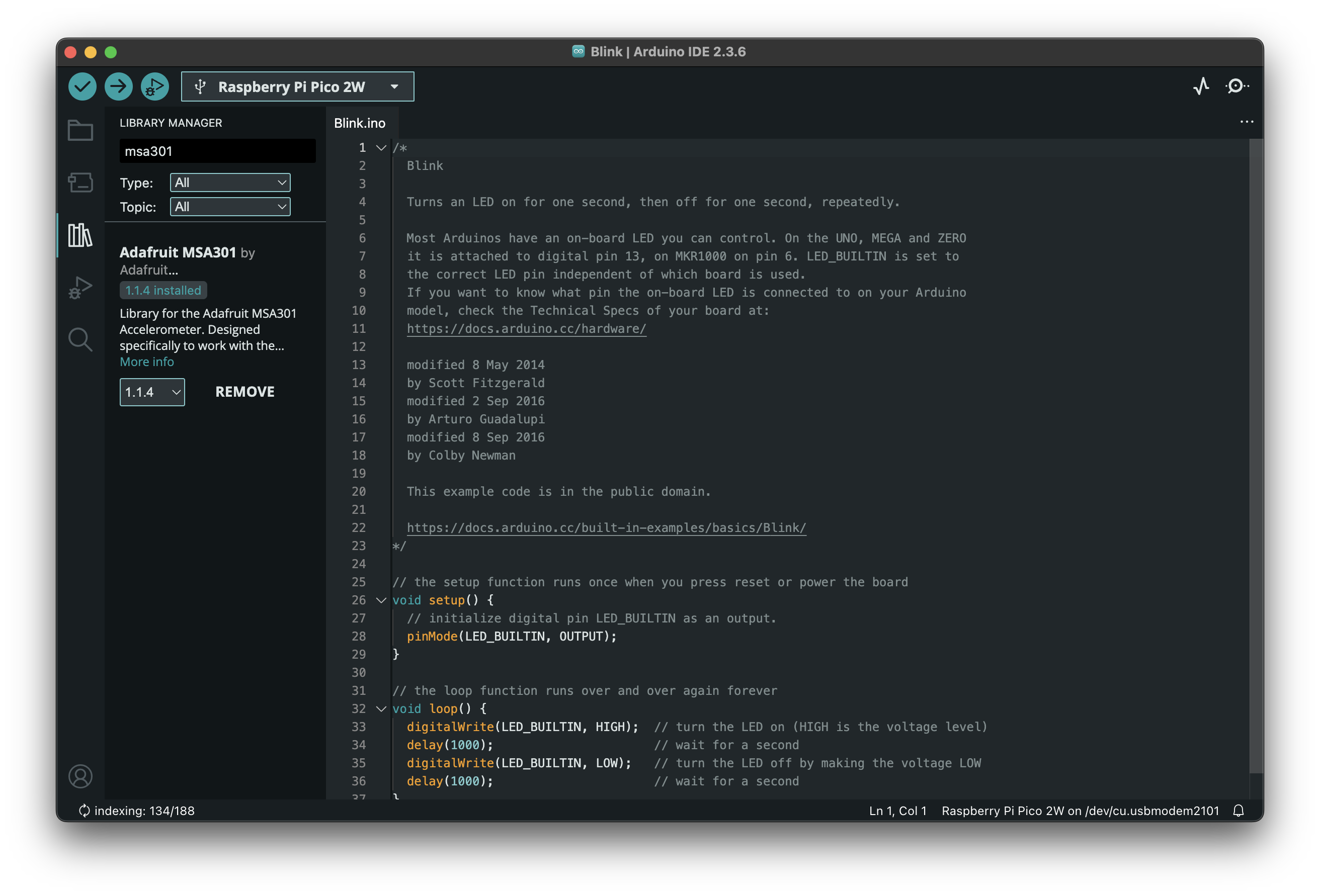Click the Verify checkmark button
Viewport: 1320px width, 896px height.
(x=82, y=86)
